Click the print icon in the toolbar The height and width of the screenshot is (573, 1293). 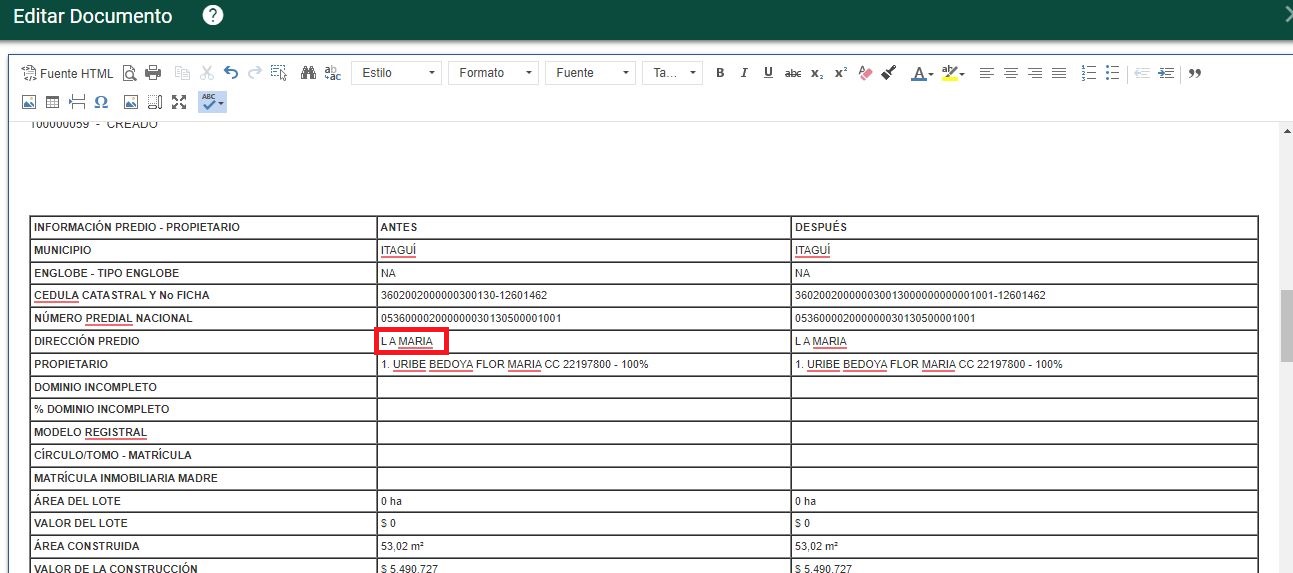click(153, 73)
